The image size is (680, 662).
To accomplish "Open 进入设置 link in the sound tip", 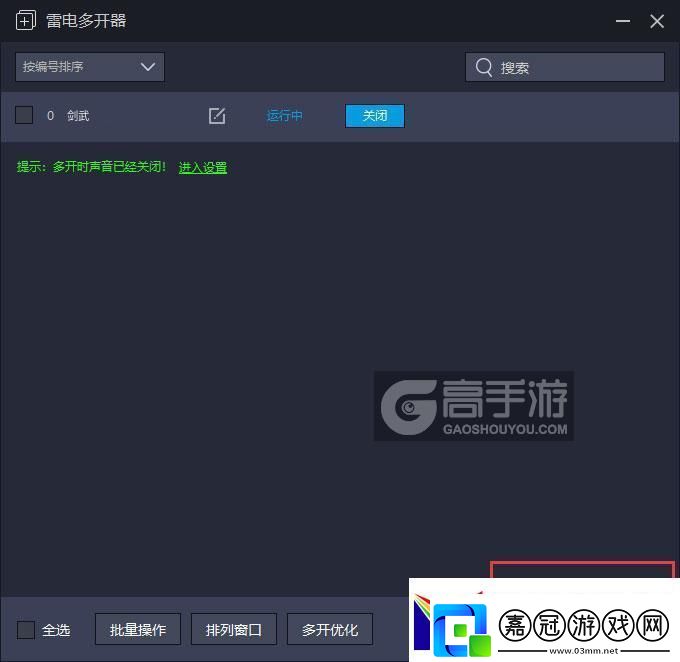I will pos(203,167).
